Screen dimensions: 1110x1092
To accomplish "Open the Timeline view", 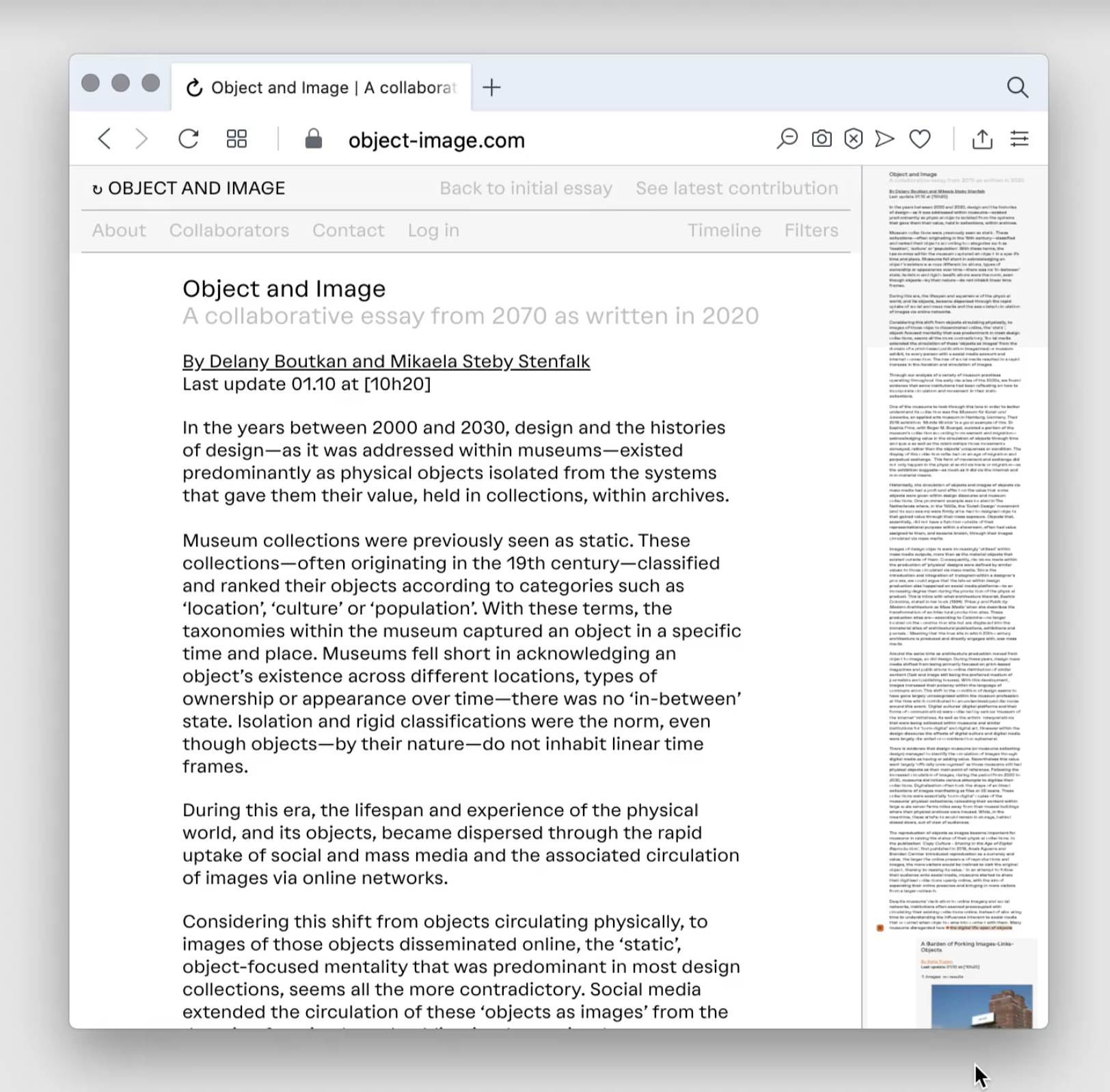I will pos(725,230).
